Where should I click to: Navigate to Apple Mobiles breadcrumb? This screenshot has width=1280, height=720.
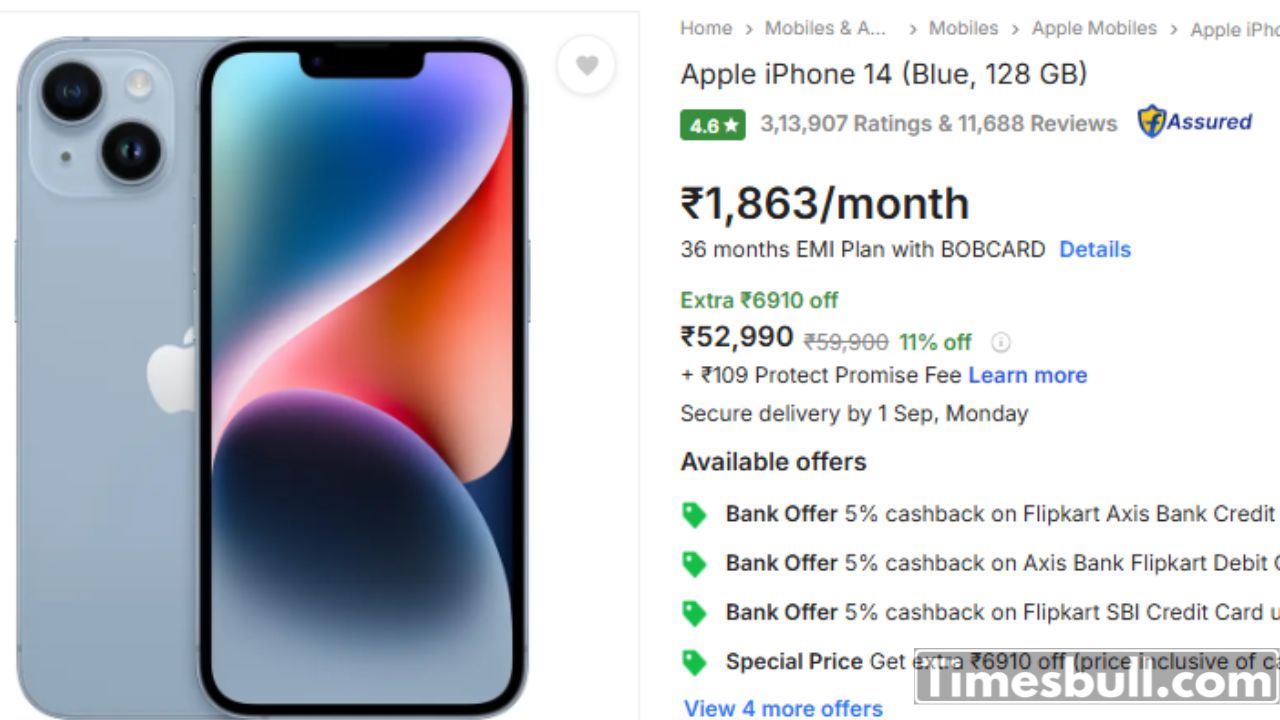[x=1094, y=28]
